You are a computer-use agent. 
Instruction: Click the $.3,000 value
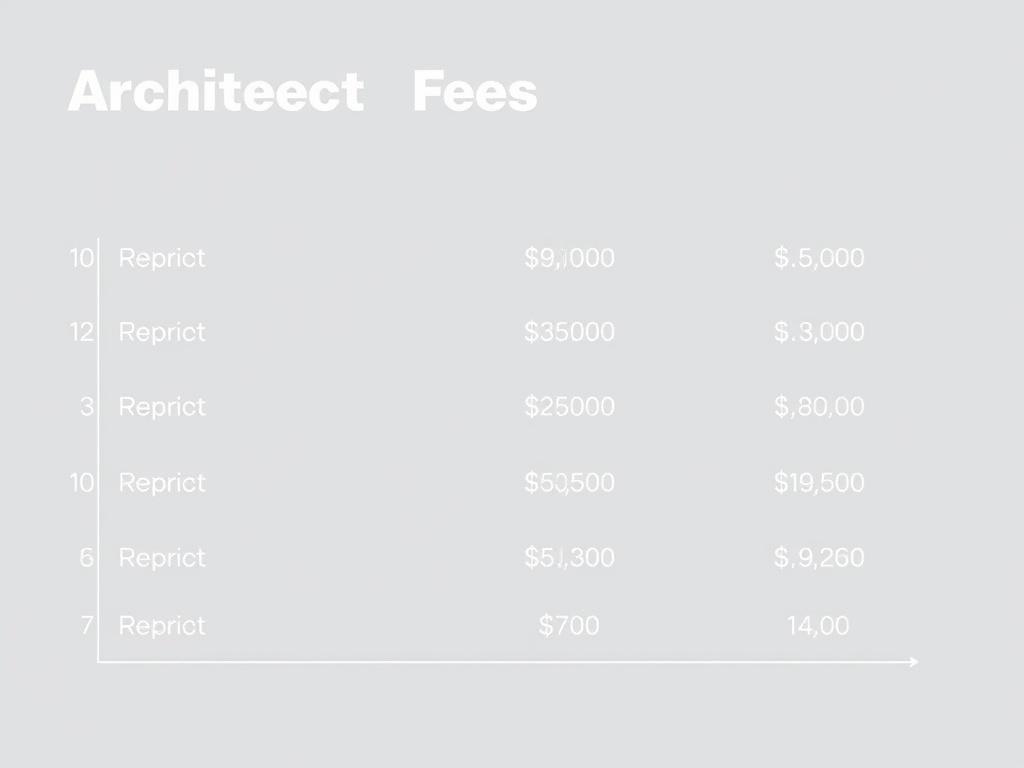click(x=819, y=332)
